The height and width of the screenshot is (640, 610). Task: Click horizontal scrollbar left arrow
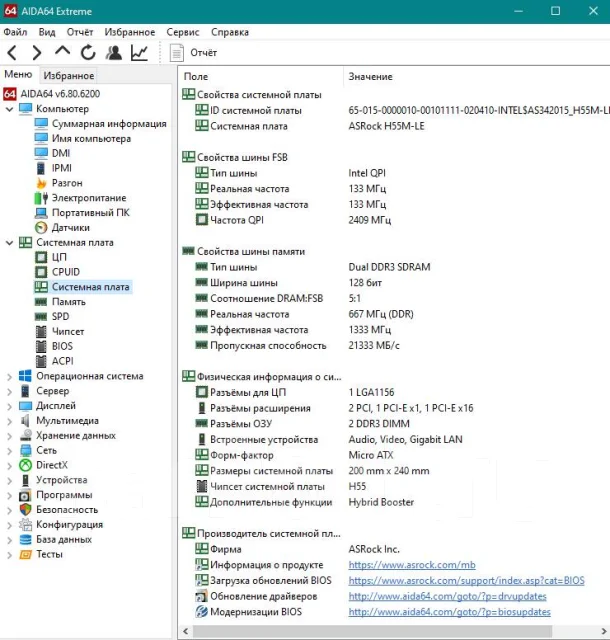tap(185, 631)
